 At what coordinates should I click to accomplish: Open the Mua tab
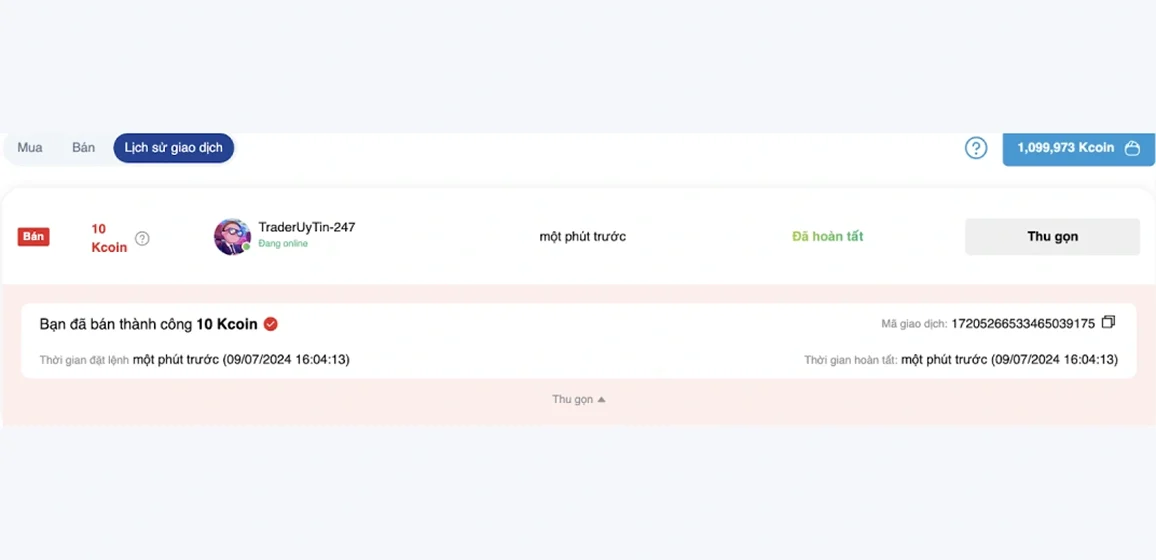click(30, 148)
